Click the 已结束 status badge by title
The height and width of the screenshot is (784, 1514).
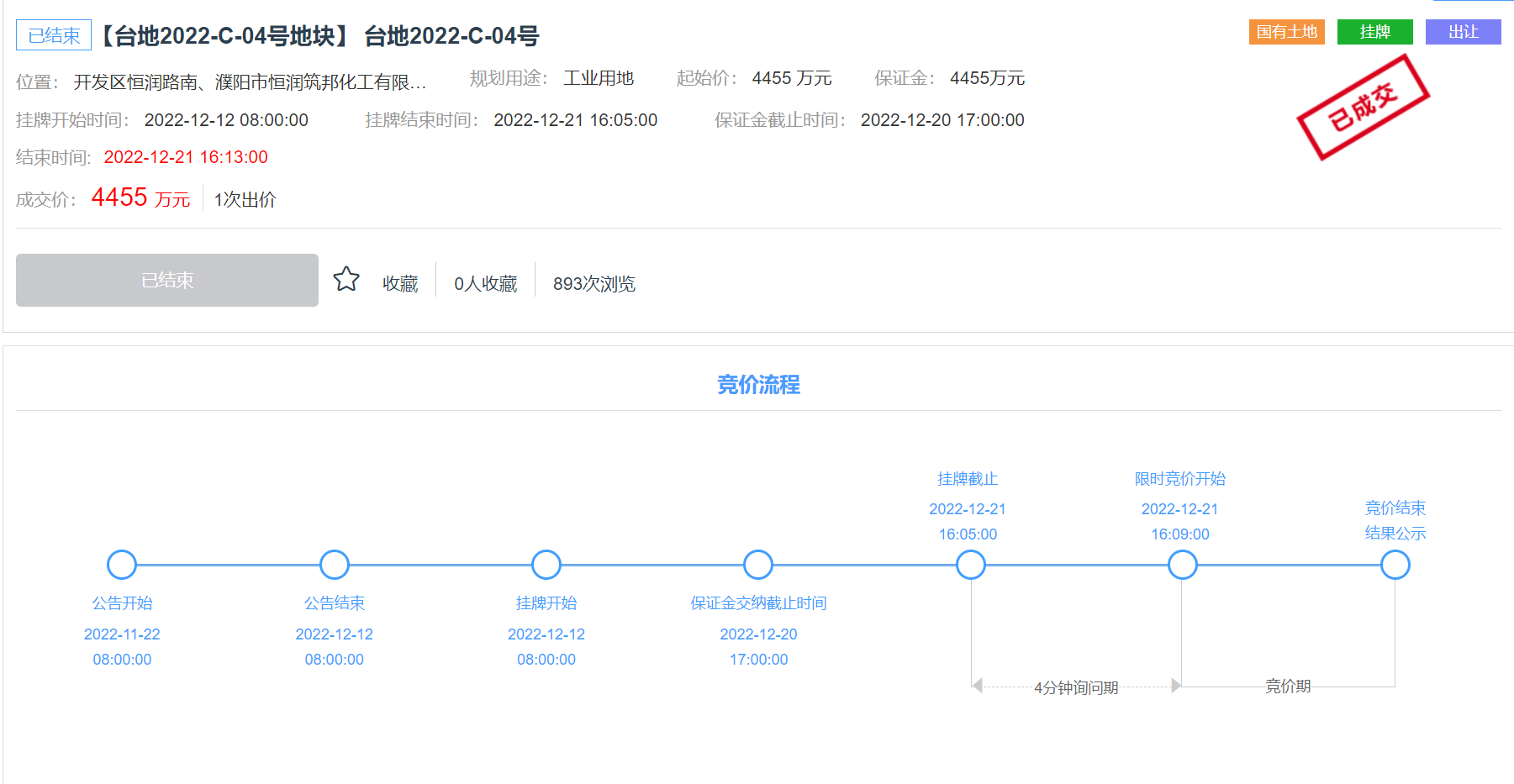tap(54, 35)
